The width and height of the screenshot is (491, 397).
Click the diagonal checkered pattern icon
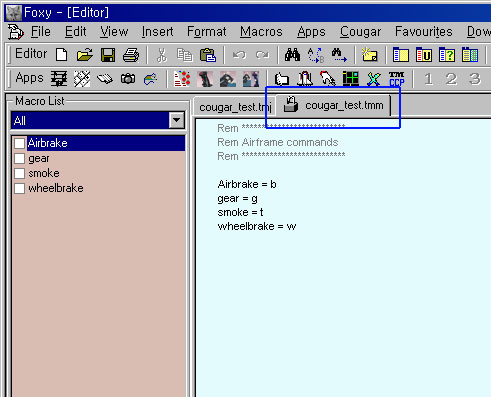click(x=82, y=79)
